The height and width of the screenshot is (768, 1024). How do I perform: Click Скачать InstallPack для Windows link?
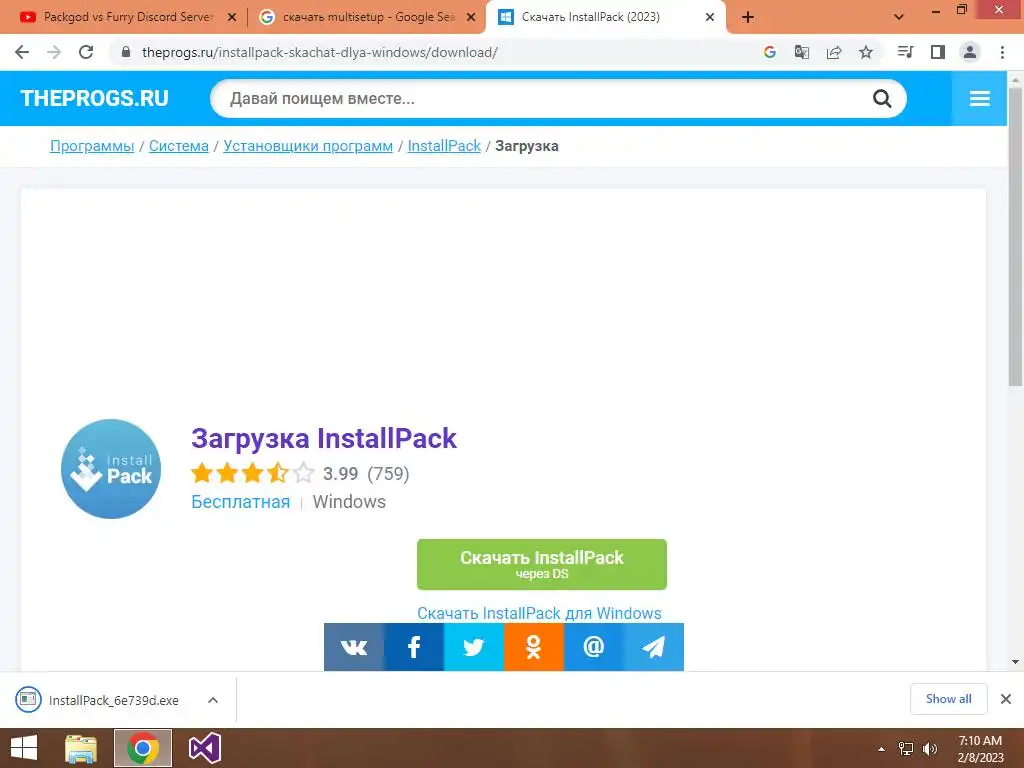[x=539, y=613]
